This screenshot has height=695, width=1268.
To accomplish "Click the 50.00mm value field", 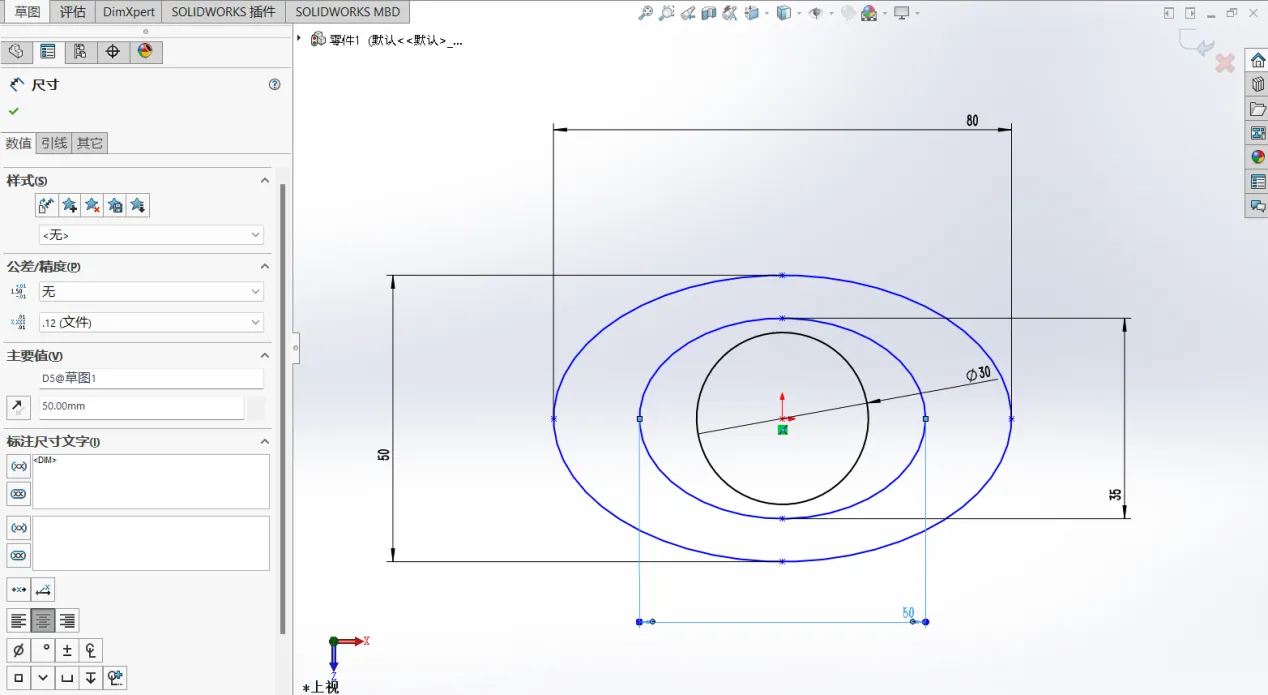I will pyautogui.click(x=140, y=407).
